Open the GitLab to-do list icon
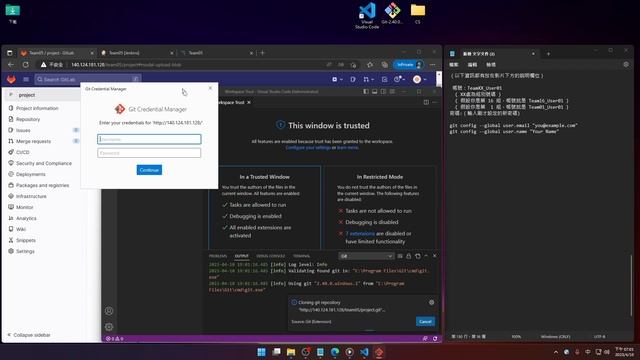 pos(384,79)
